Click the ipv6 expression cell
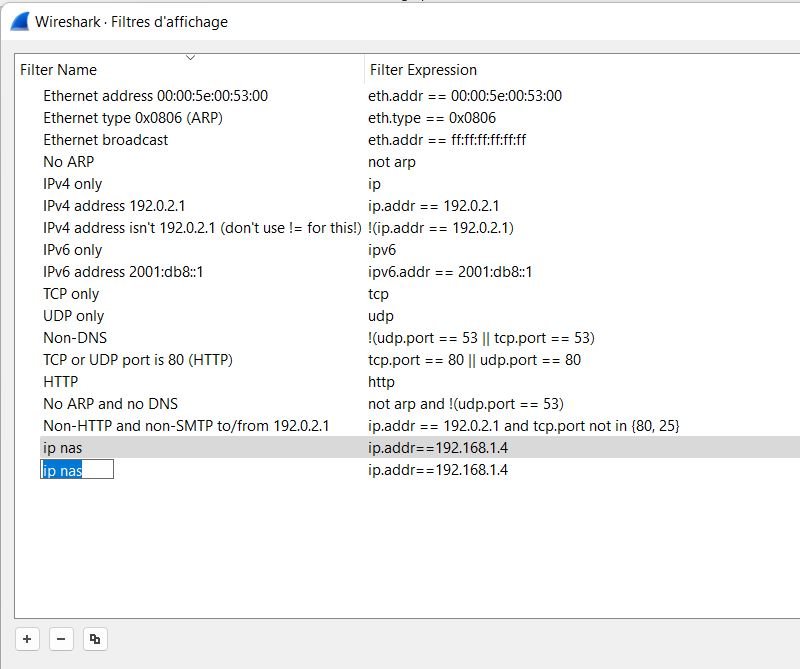 pyautogui.click(x=382, y=250)
